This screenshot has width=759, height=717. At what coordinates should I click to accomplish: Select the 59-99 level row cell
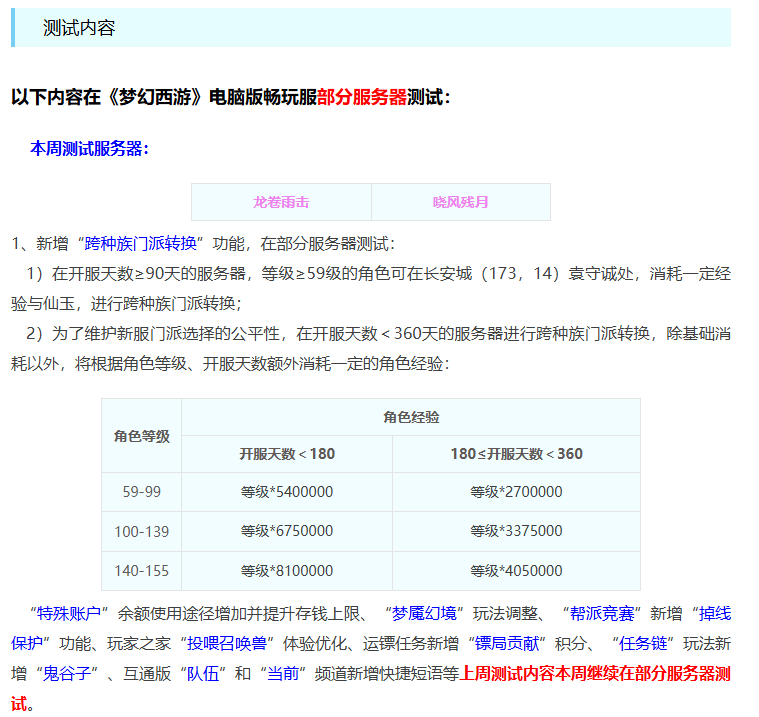pos(141,492)
